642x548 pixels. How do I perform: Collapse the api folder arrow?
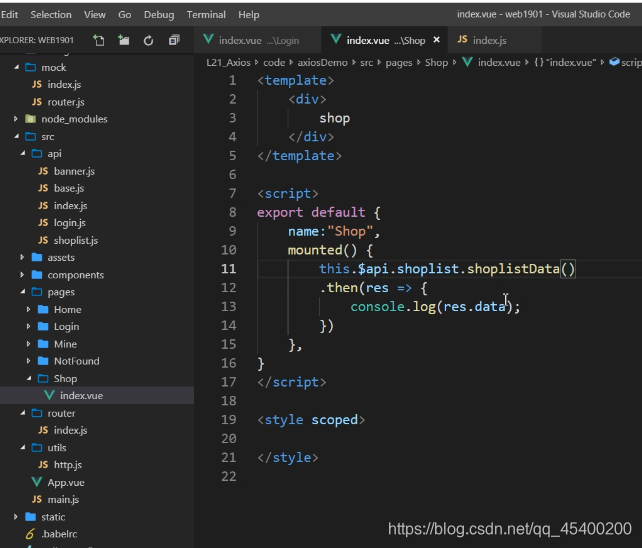click(x=23, y=153)
